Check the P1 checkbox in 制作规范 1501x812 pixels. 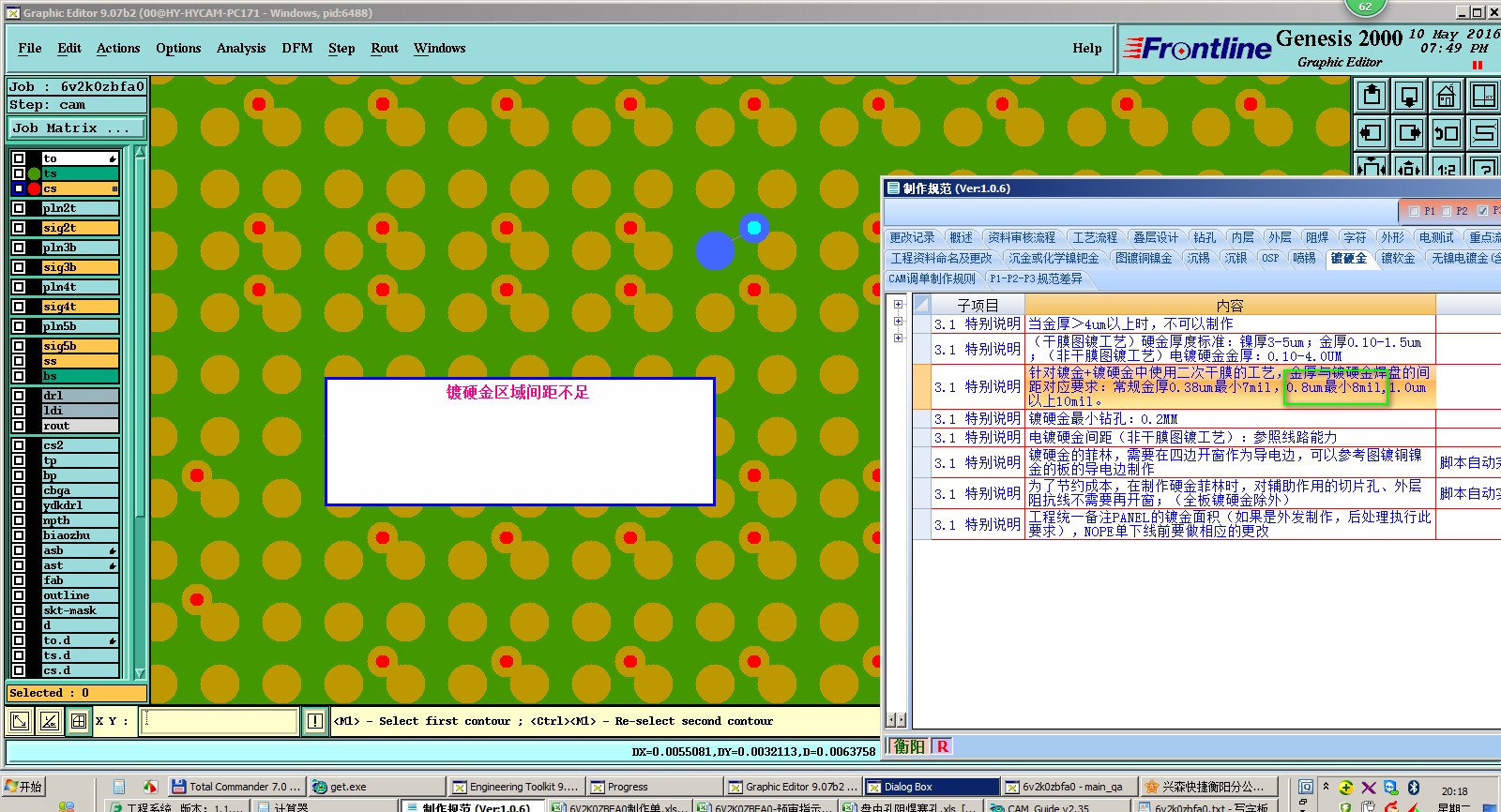pyautogui.click(x=1414, y=211)
